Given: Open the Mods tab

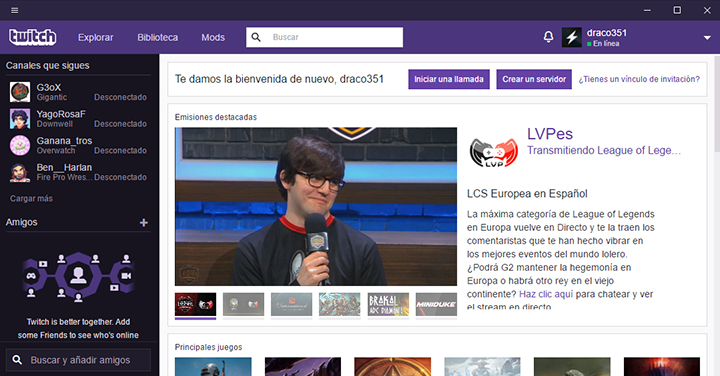Looking at the screenshot, I should click(x=213, y=38).
